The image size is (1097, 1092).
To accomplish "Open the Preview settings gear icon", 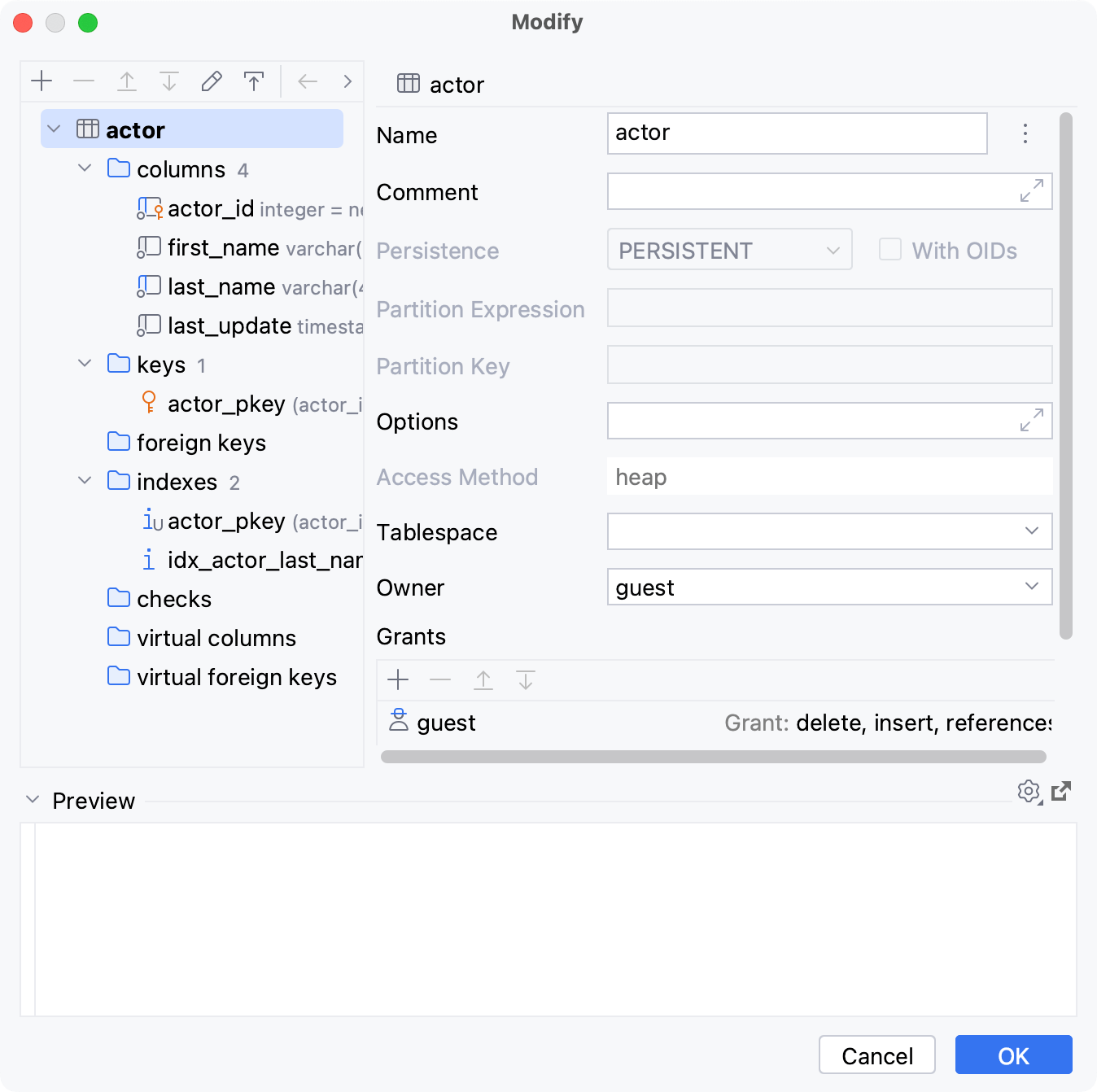I will (x=1029, y=792).
